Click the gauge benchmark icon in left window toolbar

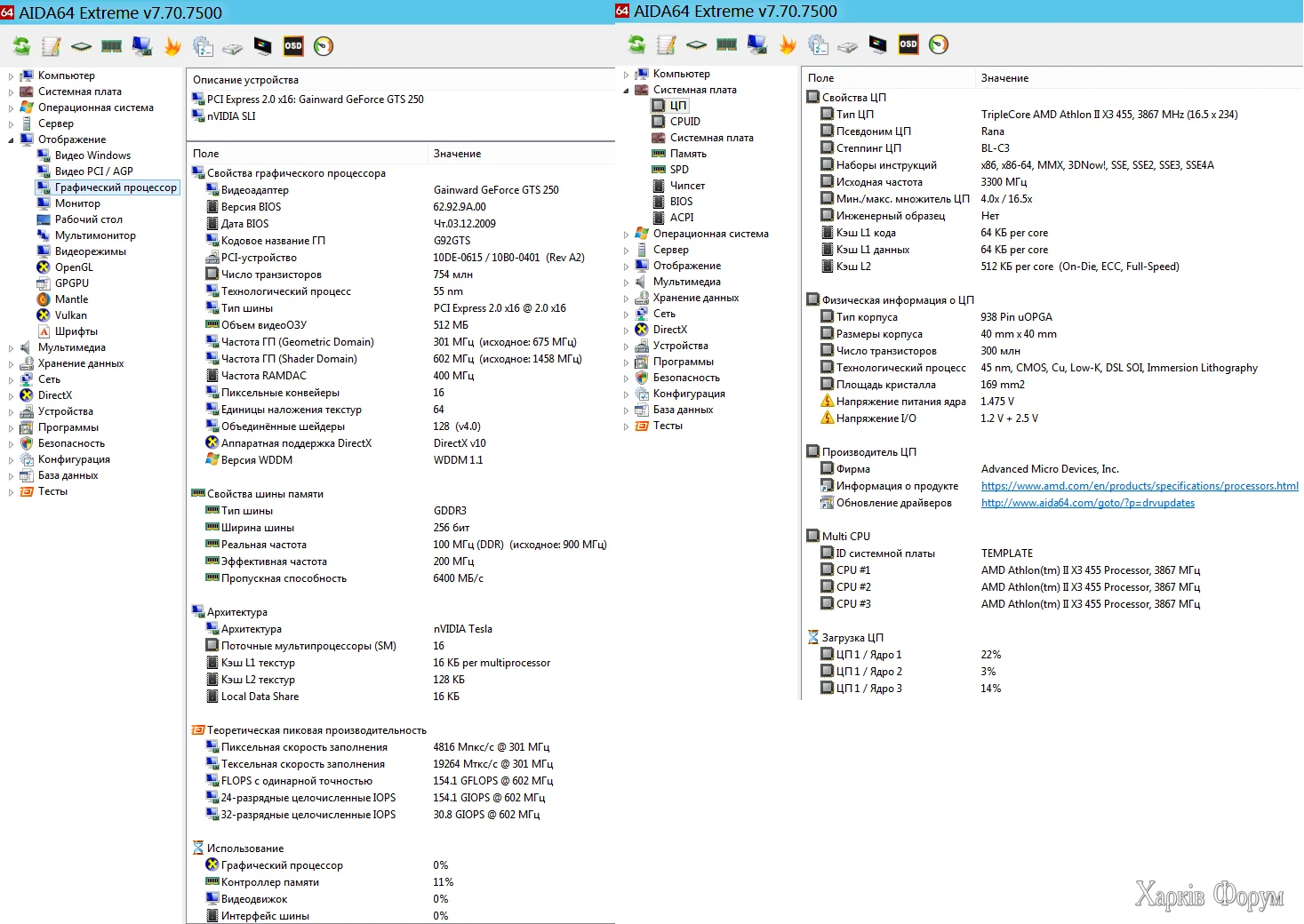coord(324,46)
